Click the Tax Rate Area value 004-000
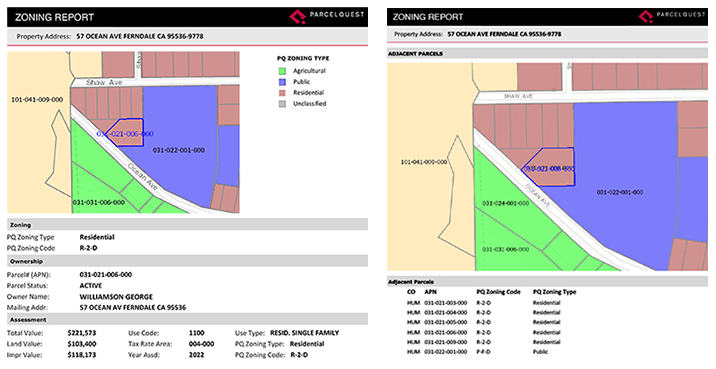The width and height of the screenshot is (716, 369). click(201, 344)
